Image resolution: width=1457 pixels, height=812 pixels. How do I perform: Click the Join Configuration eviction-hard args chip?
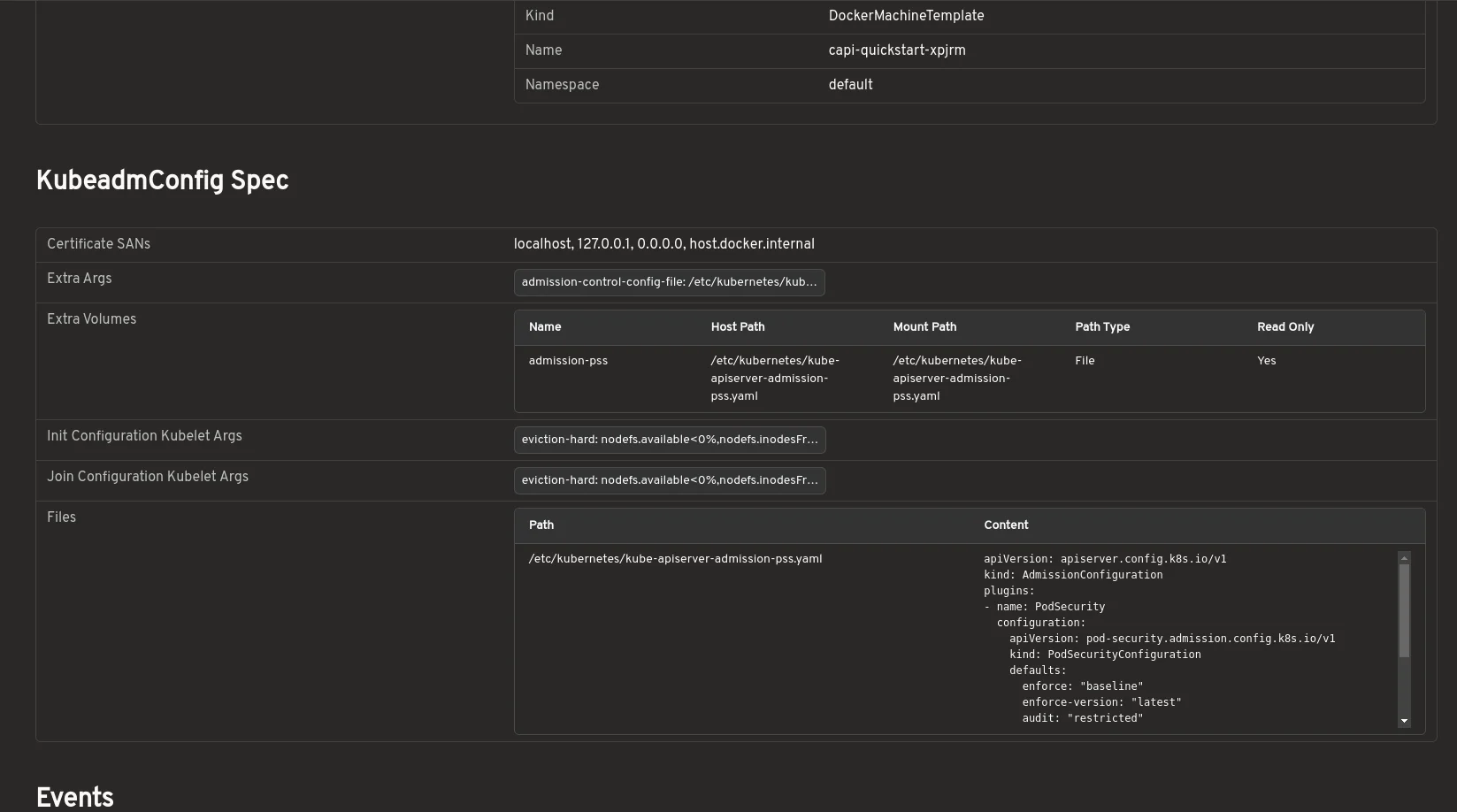670,480
